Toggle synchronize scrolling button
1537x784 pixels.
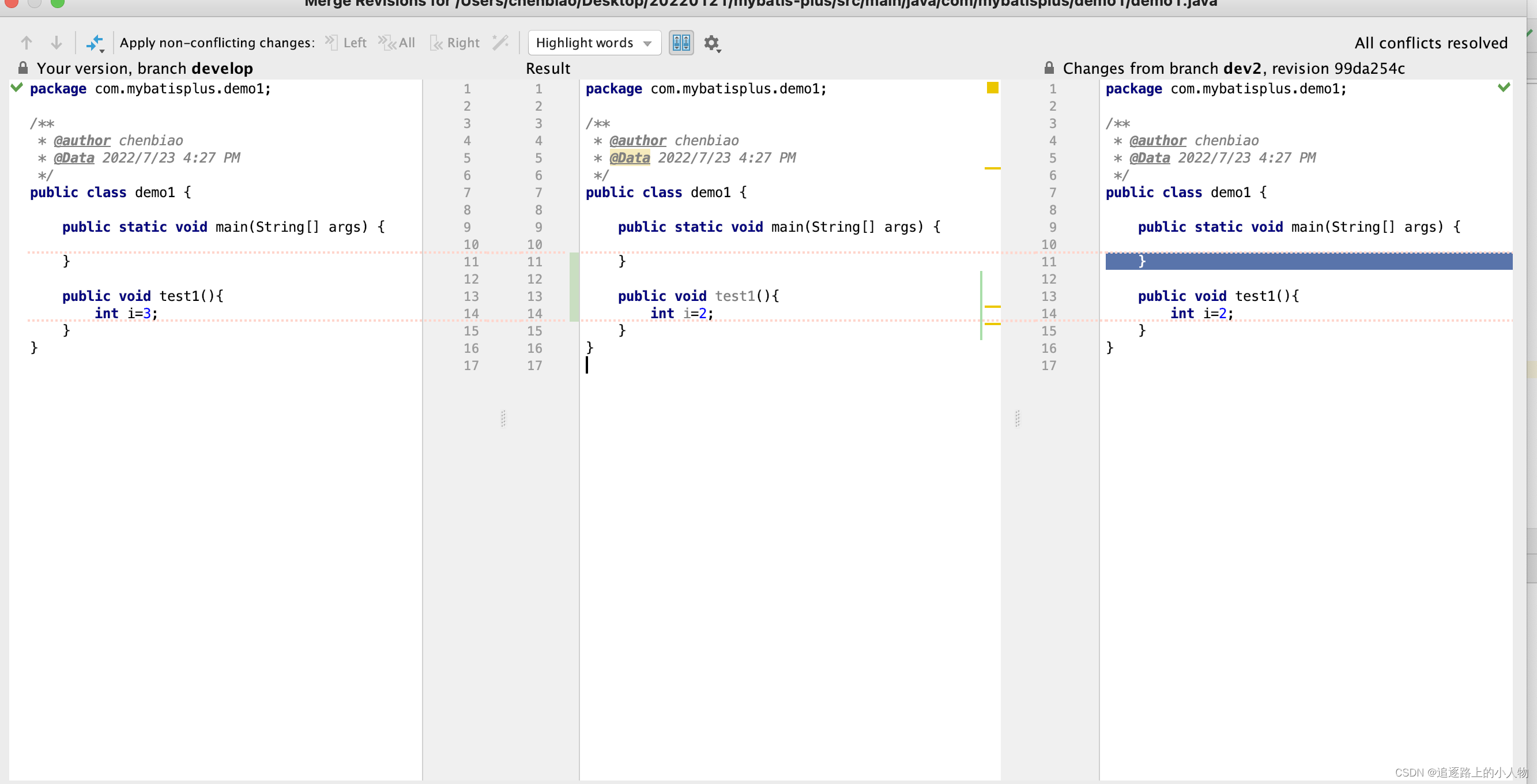(681, 43)
